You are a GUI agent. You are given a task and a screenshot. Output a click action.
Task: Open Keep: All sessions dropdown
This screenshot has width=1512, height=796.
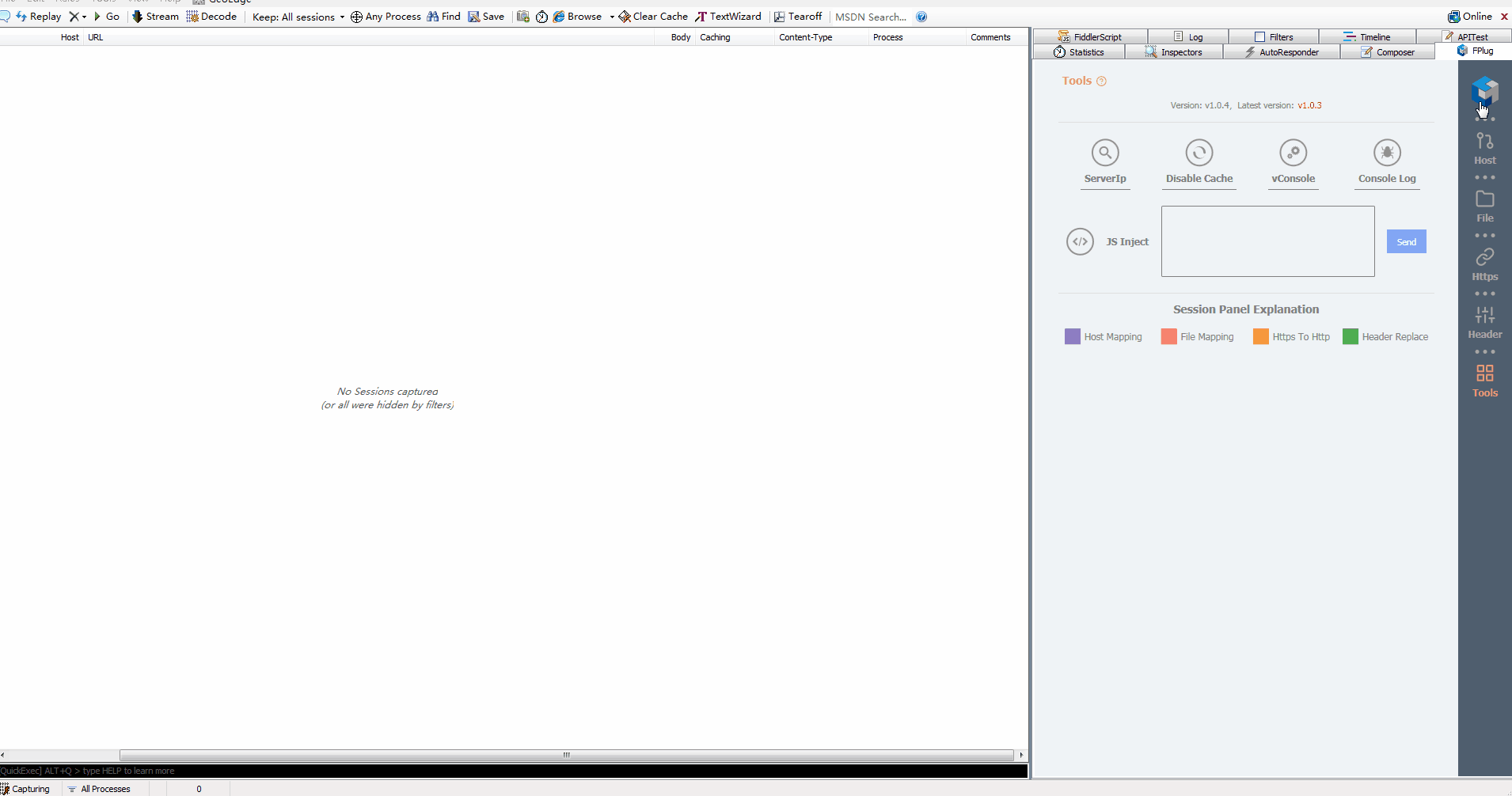coord(298,17)
